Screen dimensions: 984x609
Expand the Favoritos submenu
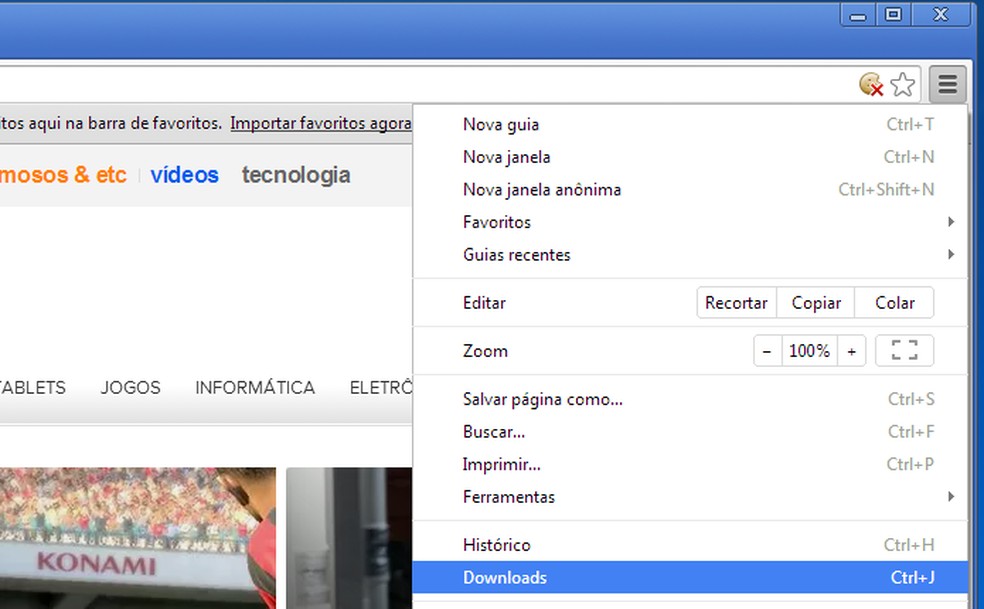tap(950, 221)
